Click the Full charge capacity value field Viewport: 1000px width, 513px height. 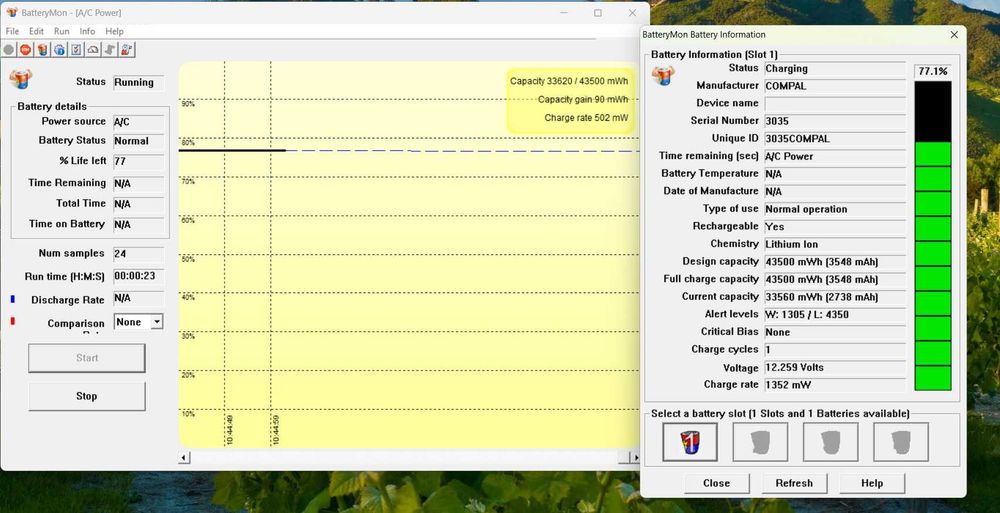coord(835,279)
